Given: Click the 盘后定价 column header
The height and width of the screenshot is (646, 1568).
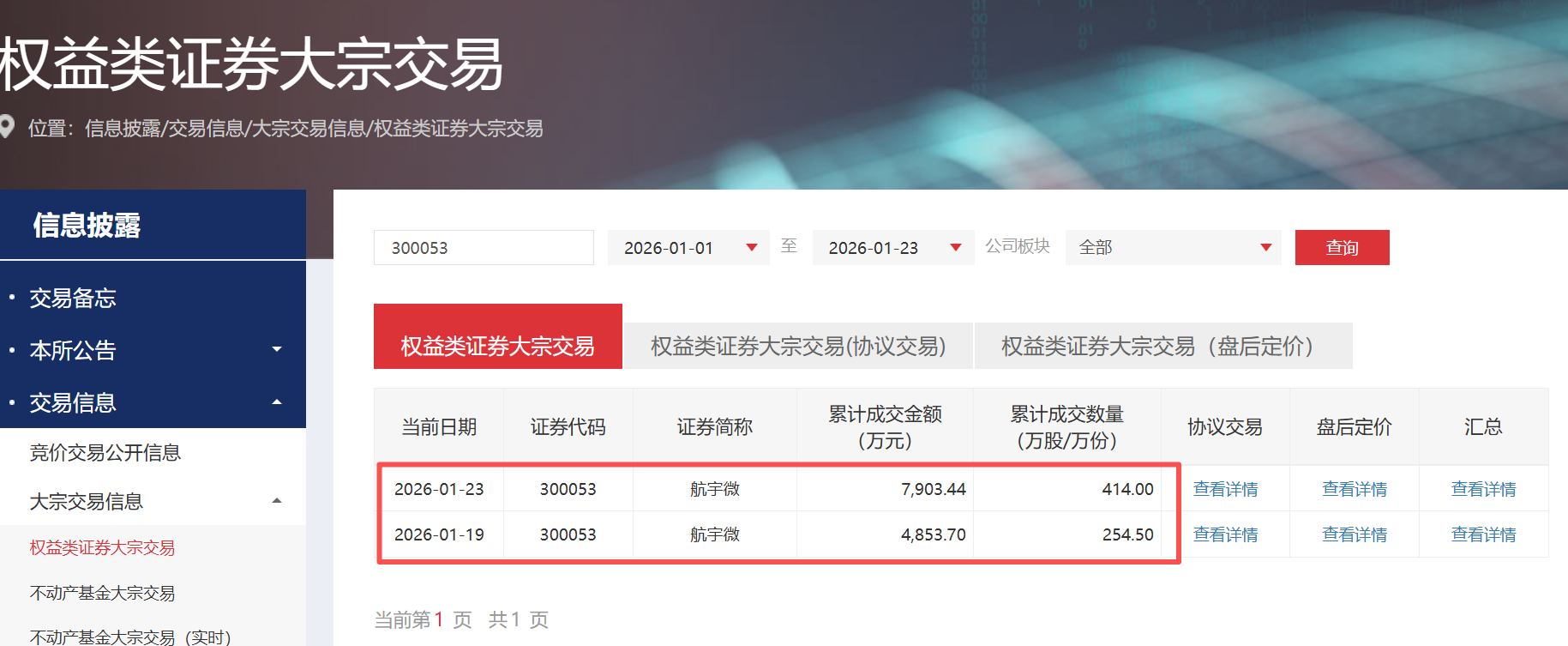Looking at the screenshot, I should tap(1355, 426).
